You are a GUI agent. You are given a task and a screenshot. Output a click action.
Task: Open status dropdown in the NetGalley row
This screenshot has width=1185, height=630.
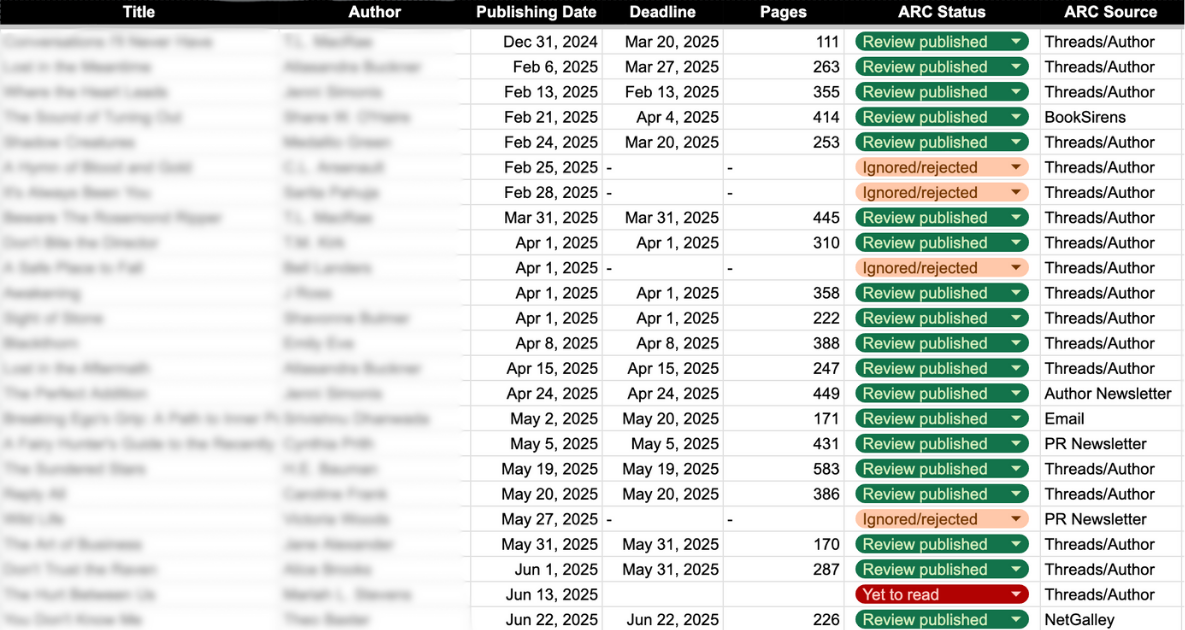[x=1016, y=620]
